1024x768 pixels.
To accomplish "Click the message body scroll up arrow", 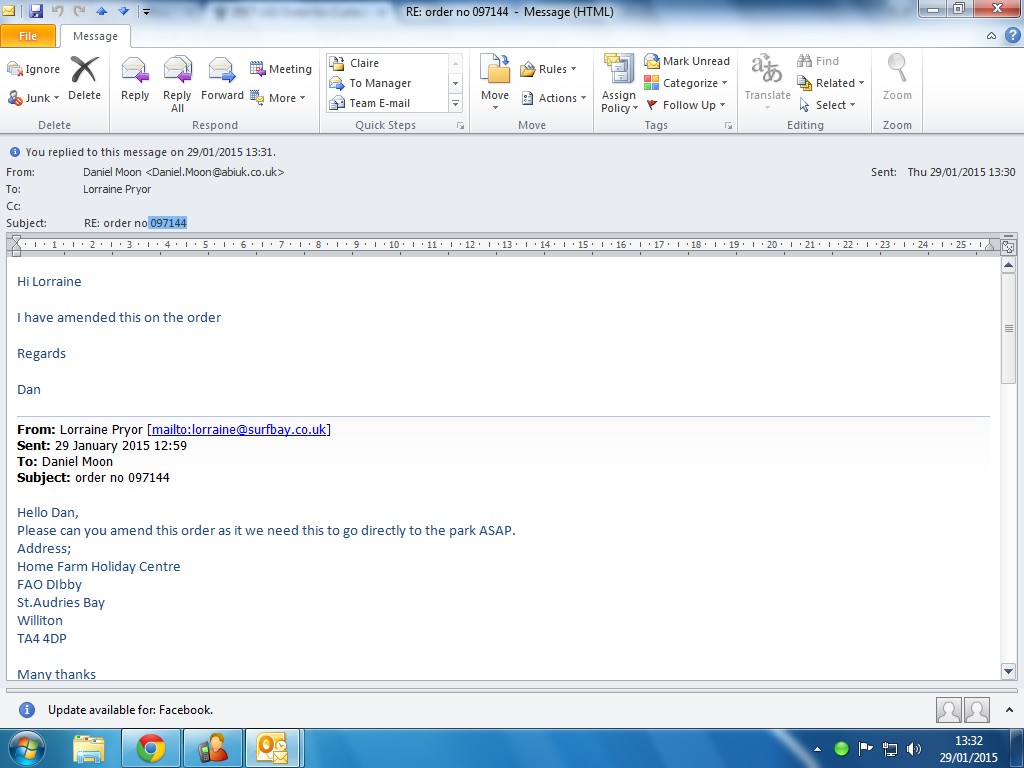I will 1008,265.
